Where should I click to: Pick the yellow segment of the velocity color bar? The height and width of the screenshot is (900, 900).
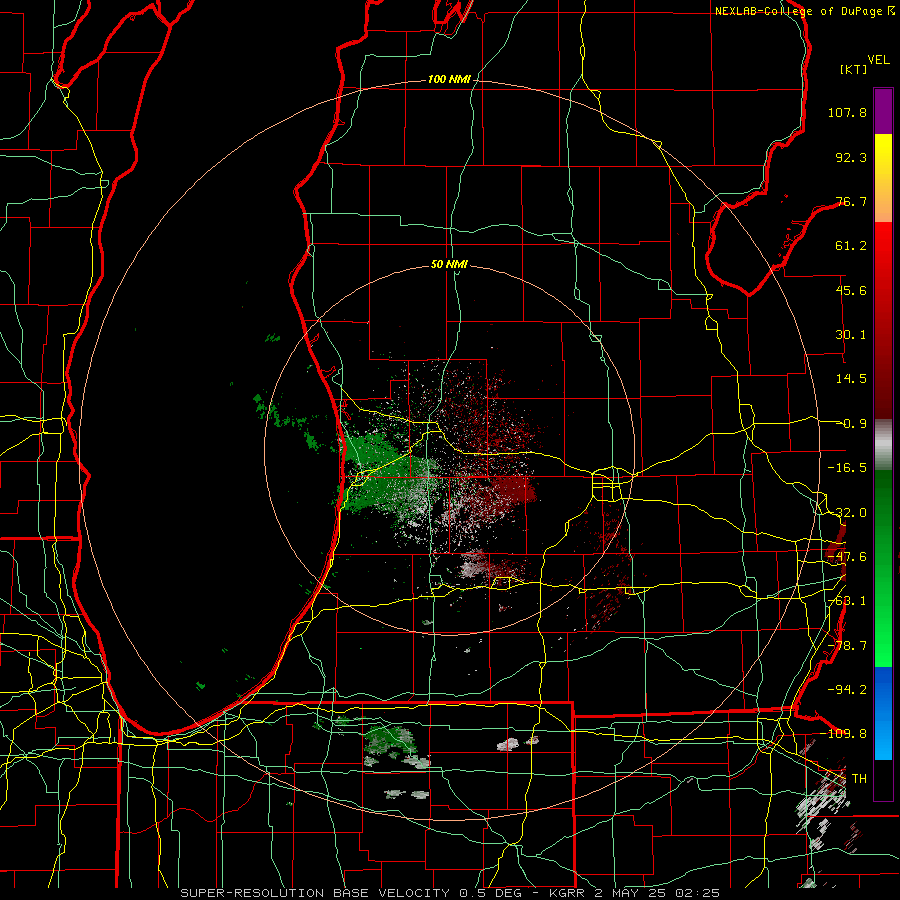[x=883, y=157]
